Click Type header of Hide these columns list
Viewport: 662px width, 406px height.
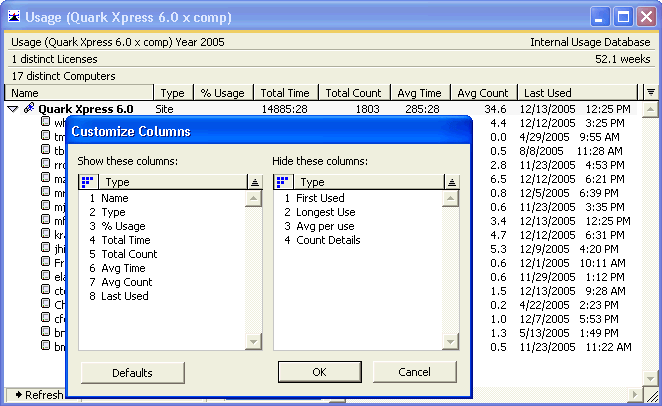click(369, 182)
